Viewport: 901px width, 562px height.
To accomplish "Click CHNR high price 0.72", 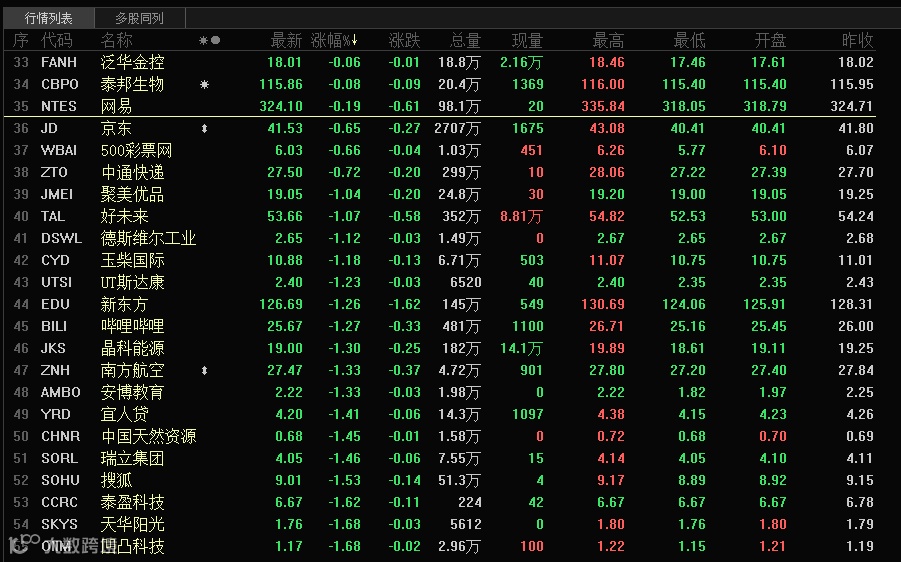I will click(x=611, y=436).
